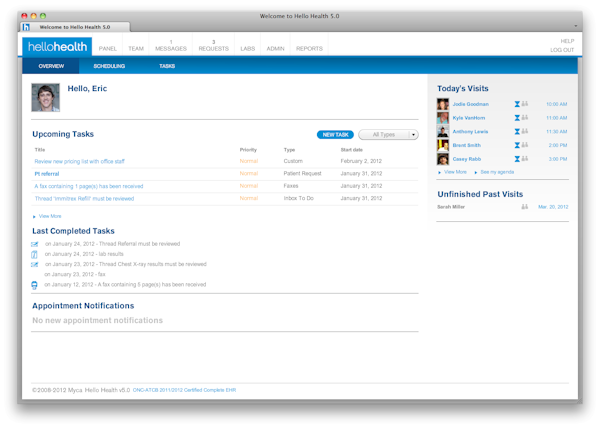The height and width of the screenshot is (428, 600).
Task: Expand View More under Upcoming Tasks
Action: click(x=49, y=216)
